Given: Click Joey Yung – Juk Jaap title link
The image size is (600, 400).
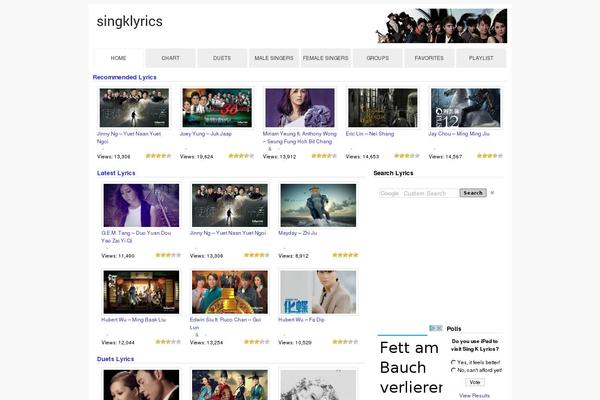Looking at the screenshot, I should coord(206,134).
